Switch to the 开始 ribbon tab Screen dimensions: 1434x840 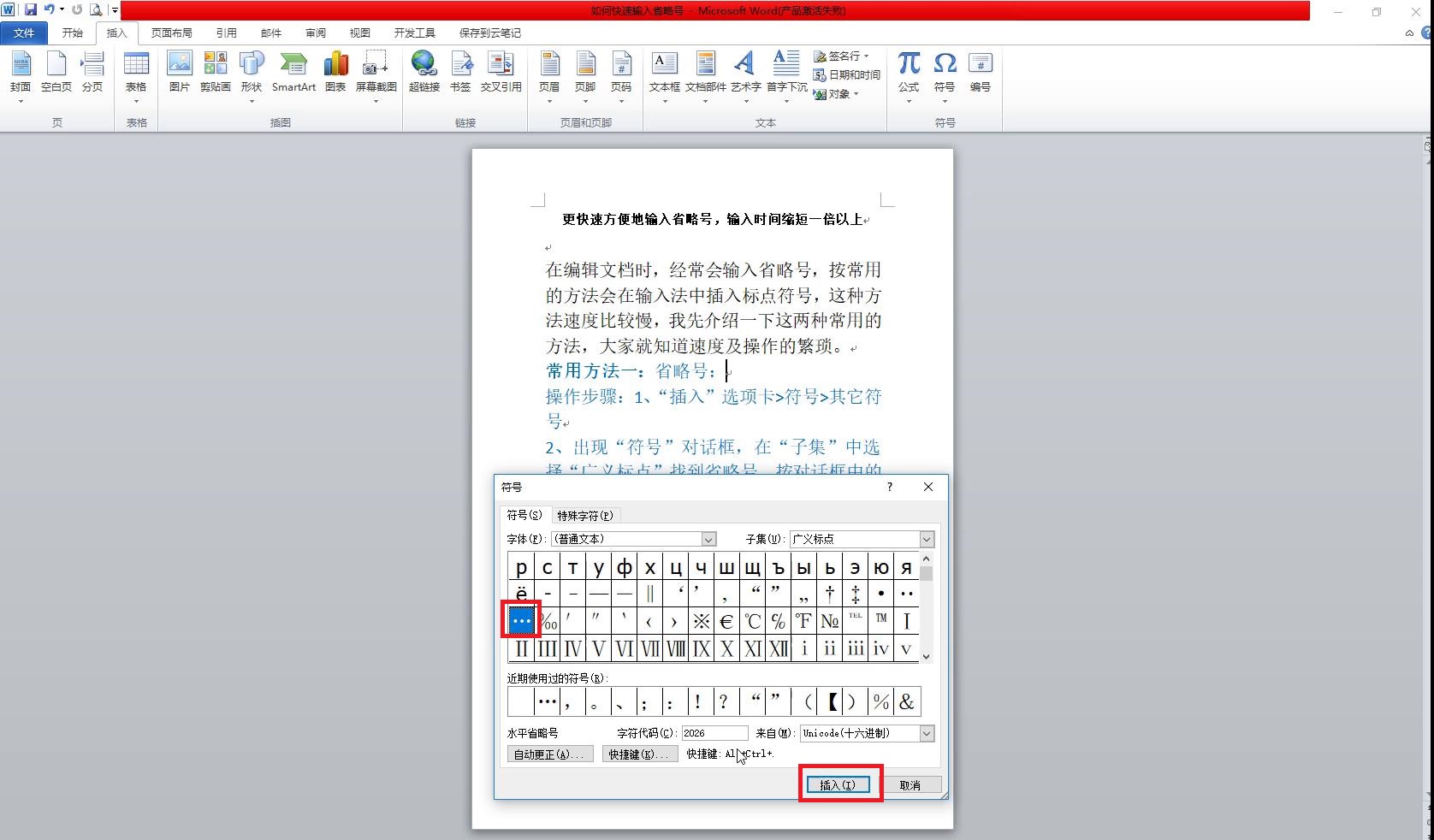[73, 33]
